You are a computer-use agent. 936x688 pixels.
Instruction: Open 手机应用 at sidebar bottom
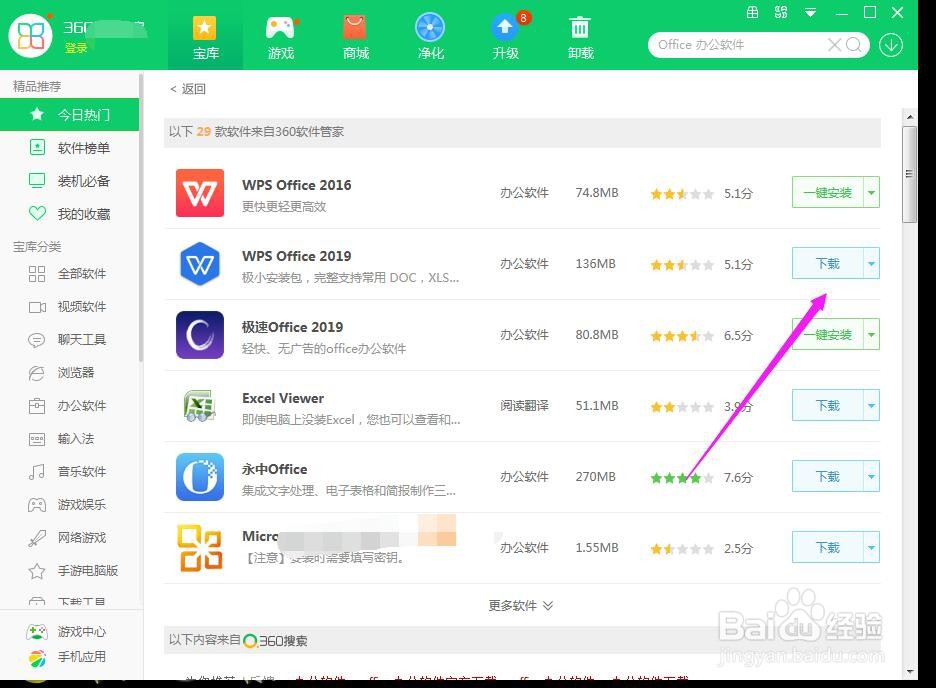tap(67, 657)
